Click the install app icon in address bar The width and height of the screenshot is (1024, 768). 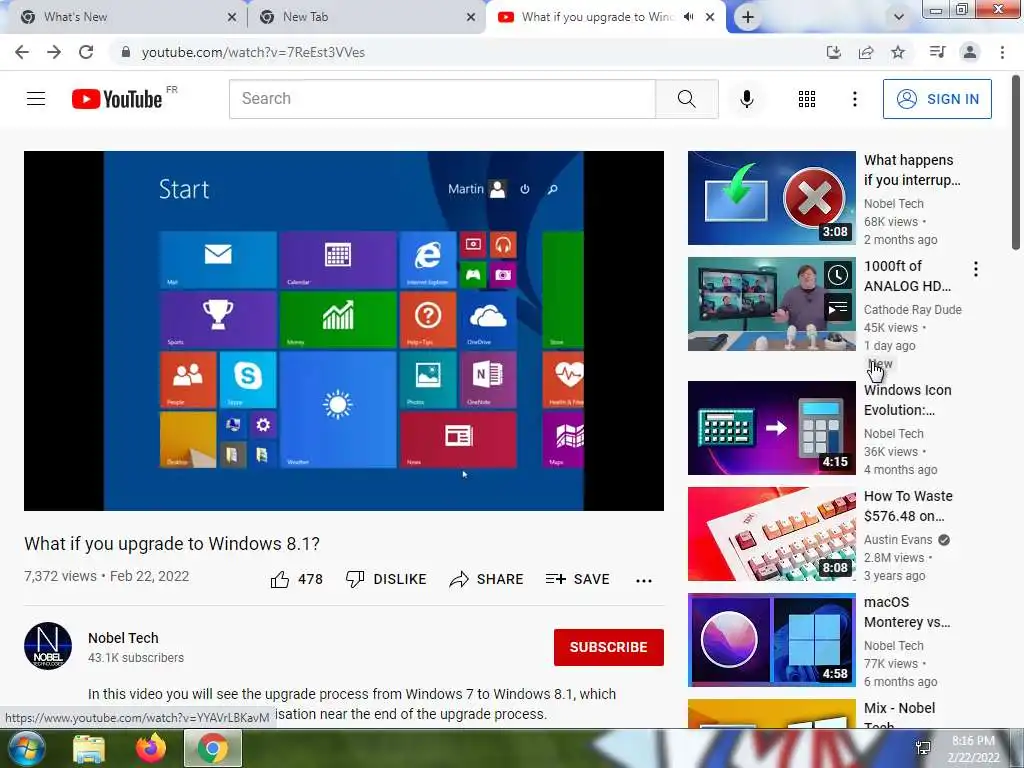[833, 52]
